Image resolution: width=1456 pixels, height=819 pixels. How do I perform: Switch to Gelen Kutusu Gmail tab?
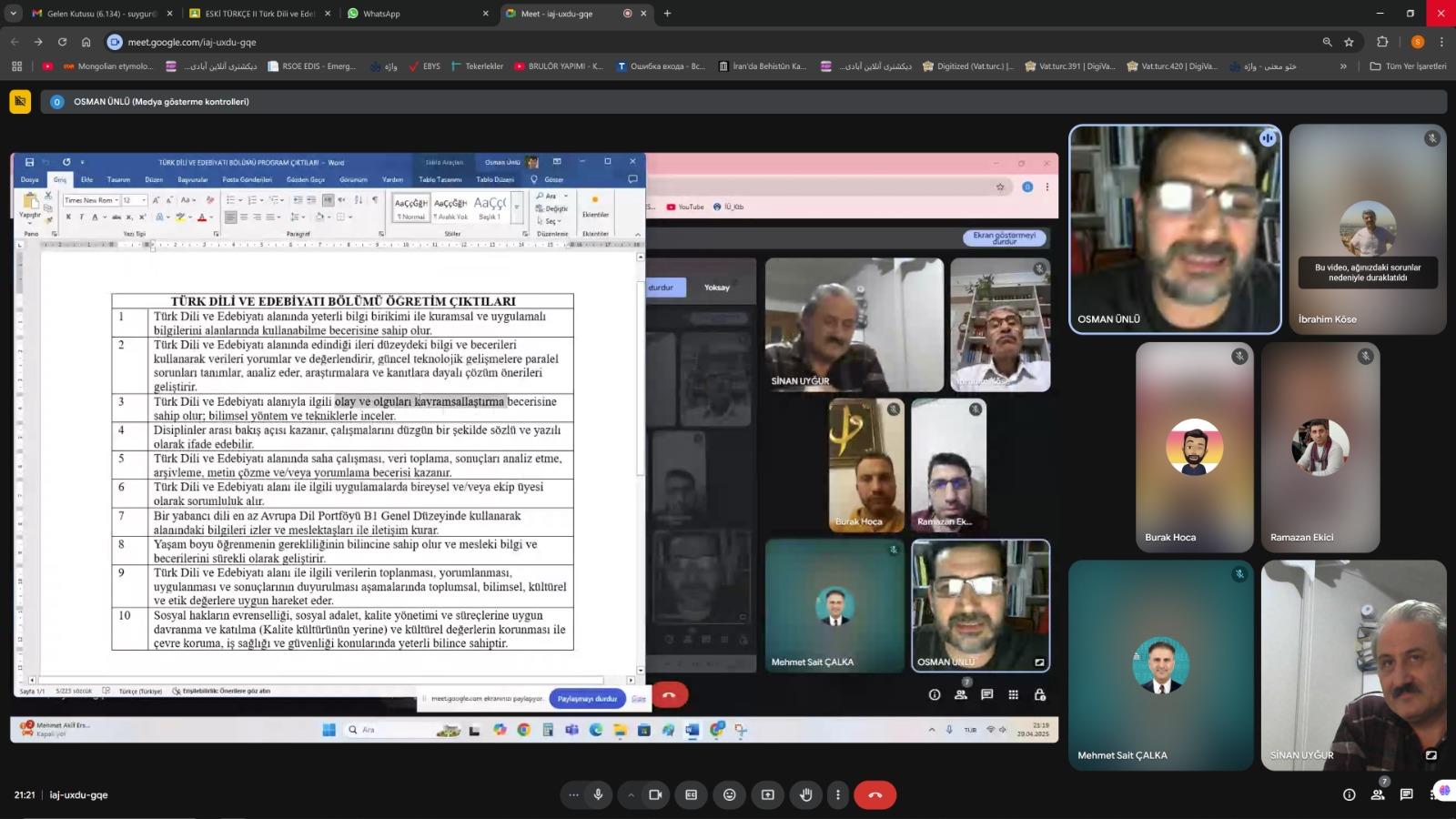(x=100, y=14)
